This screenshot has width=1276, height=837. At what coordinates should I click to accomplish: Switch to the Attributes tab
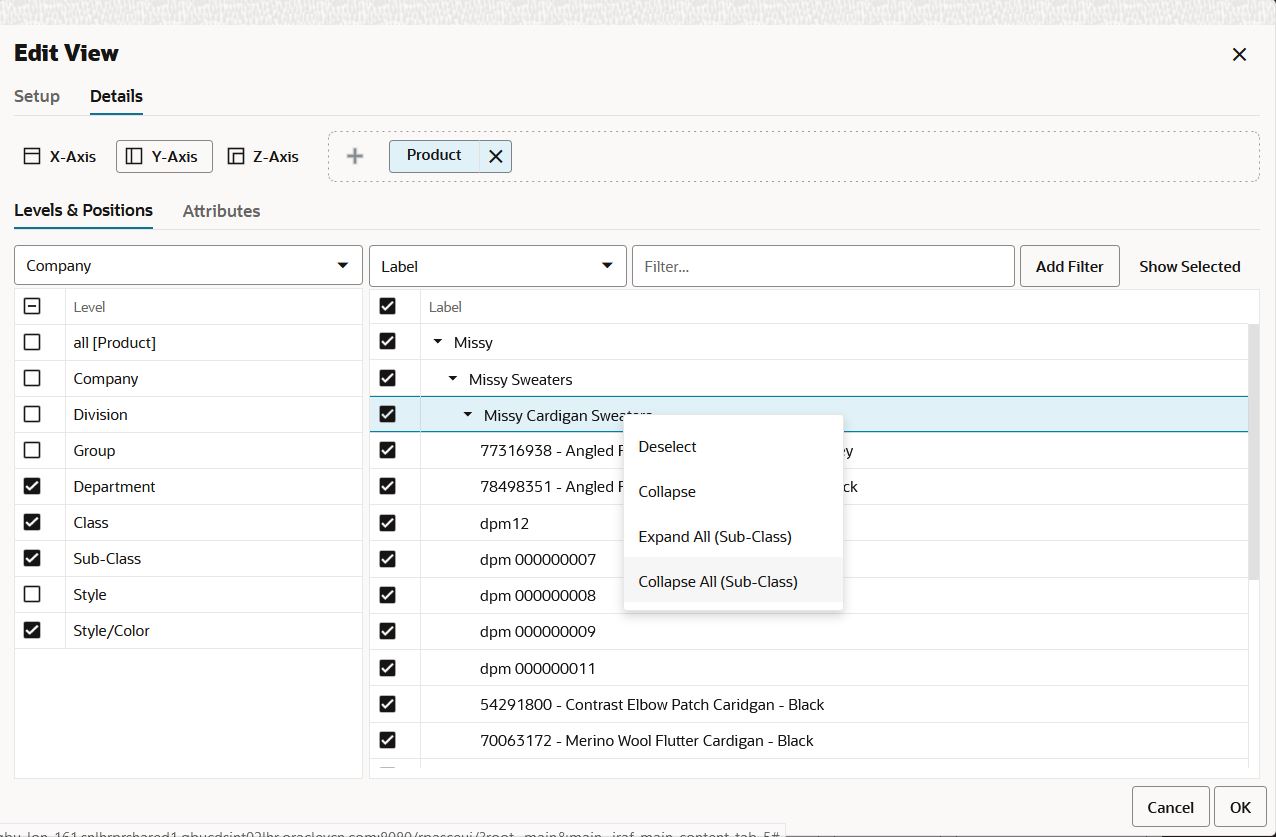pyautogui.click(x=221, y=211)
